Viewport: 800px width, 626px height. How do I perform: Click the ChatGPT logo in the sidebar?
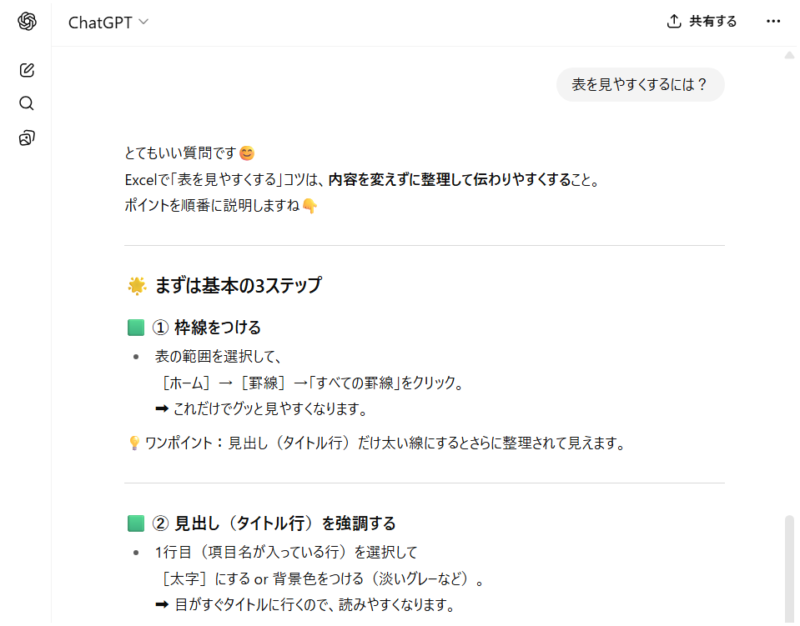27,22
